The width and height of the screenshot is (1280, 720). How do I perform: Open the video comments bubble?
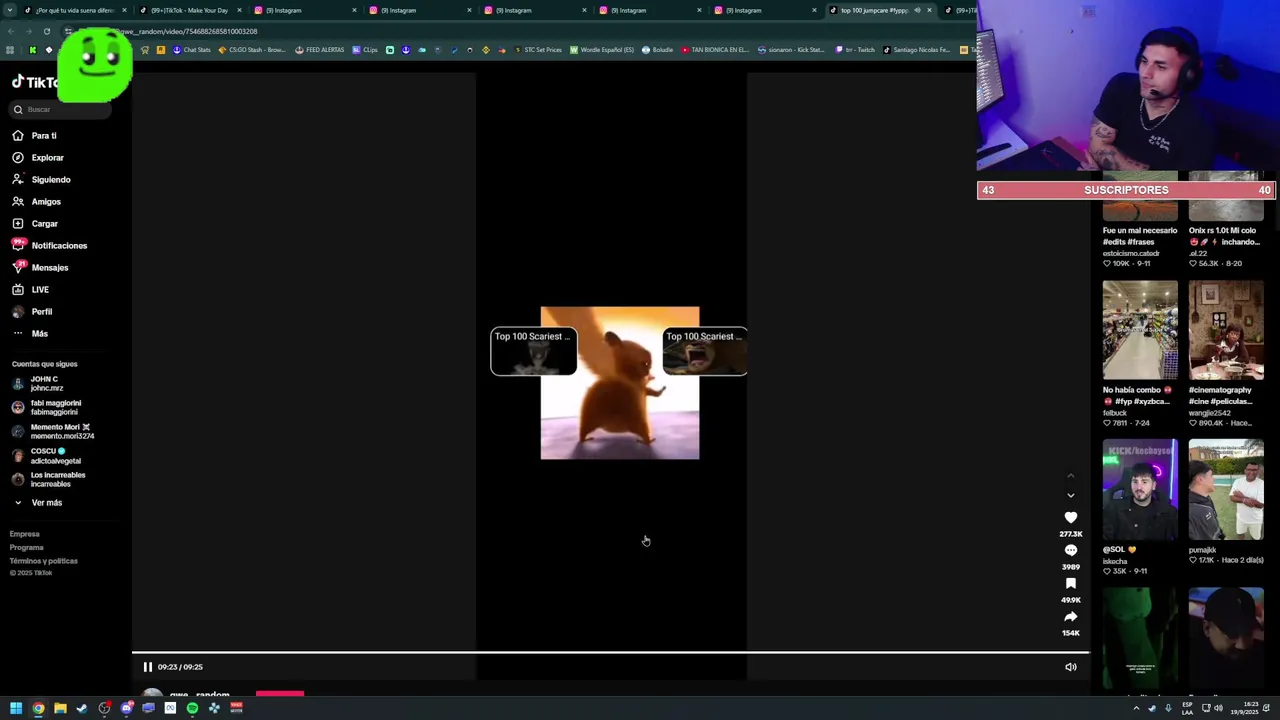coord(1070,550)
